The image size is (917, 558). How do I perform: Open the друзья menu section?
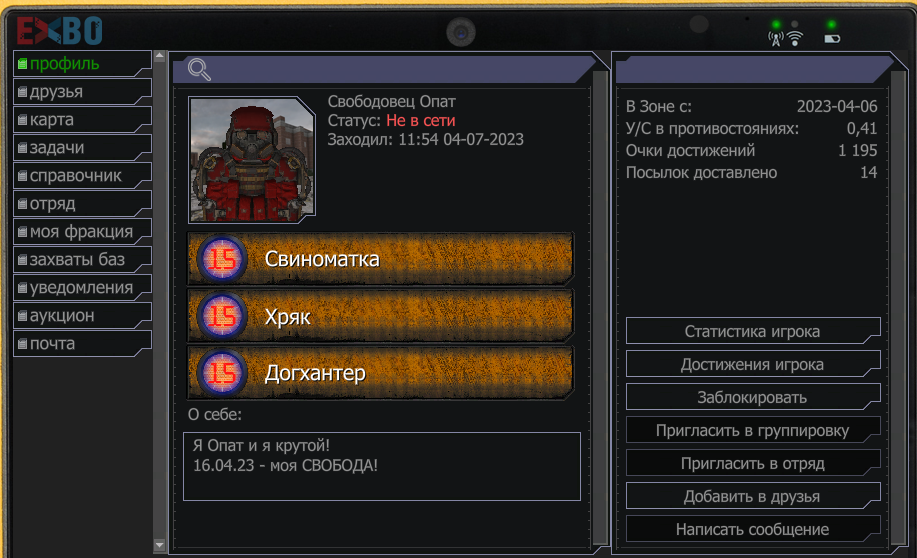coord(82,92)
